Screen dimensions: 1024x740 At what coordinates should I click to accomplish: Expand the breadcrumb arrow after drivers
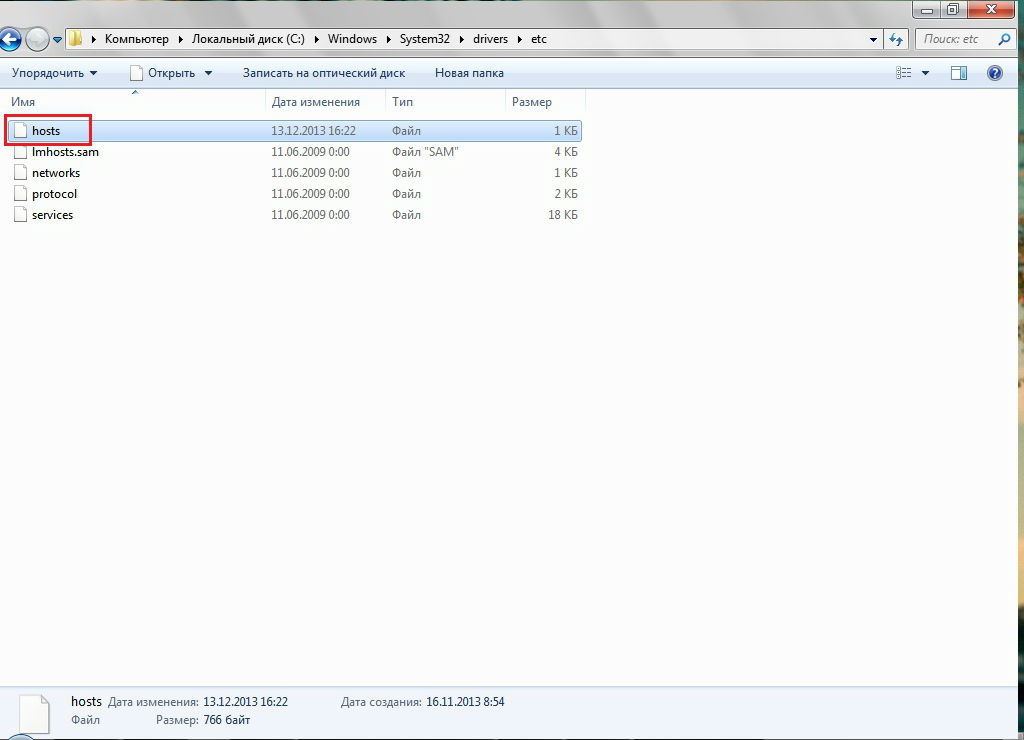[x=519, y=39]
